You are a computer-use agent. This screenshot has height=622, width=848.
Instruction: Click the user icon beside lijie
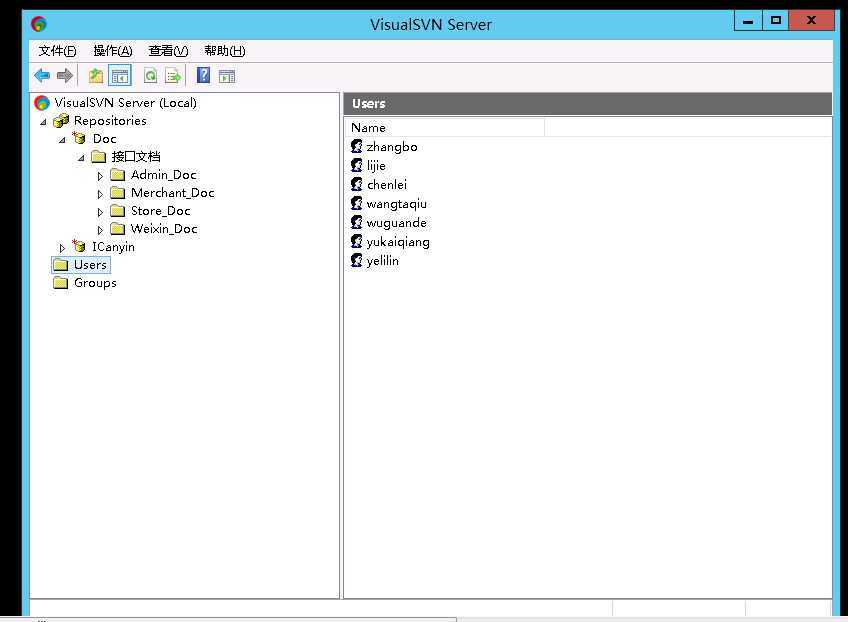pos(357,165)
